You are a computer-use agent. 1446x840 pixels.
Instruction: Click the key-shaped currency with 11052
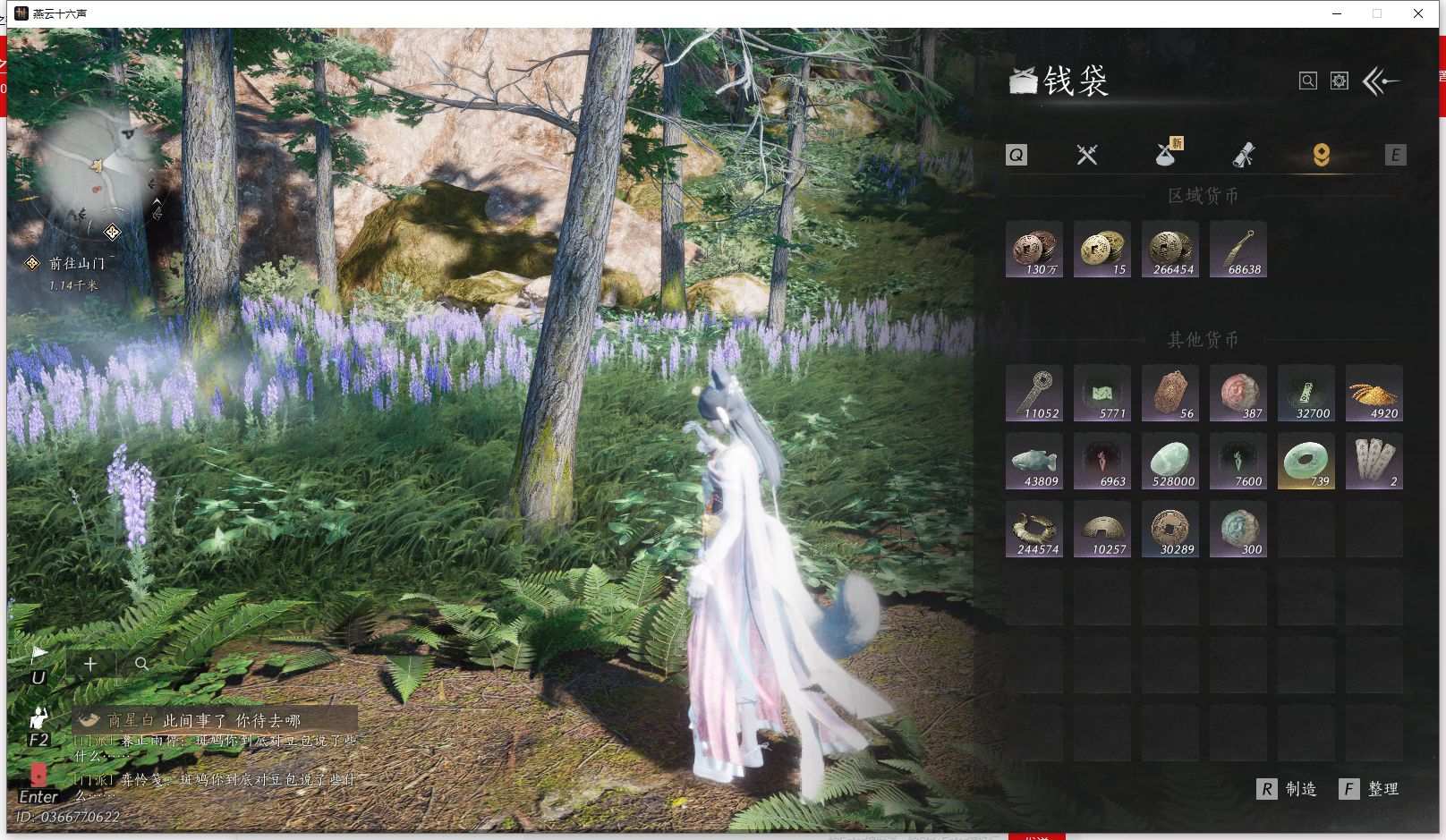click(1034, 393)
